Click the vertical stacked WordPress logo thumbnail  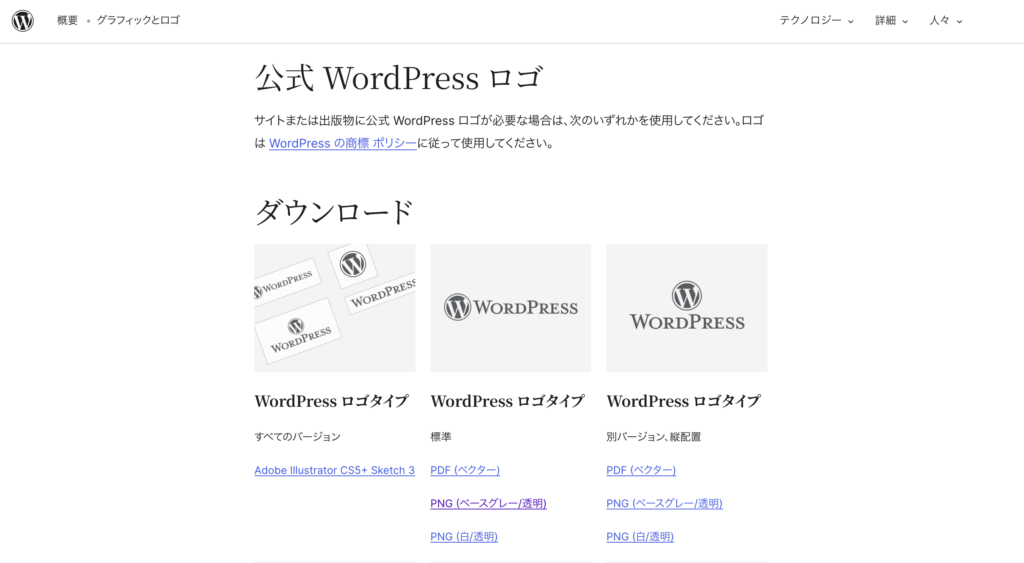pos(686,308)
